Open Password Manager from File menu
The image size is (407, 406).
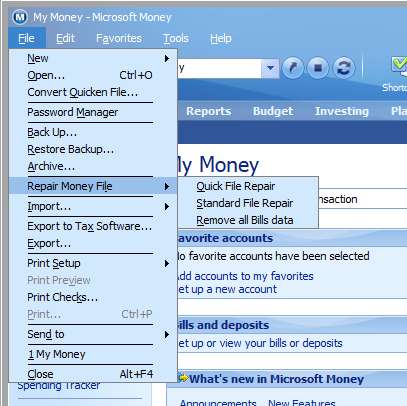click(73, 112)
